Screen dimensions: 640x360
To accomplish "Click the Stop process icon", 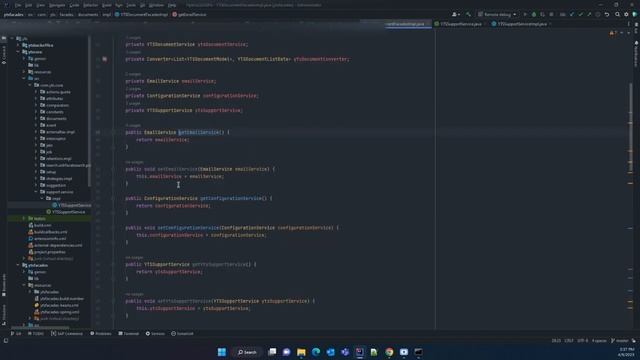I will point(551,14).
